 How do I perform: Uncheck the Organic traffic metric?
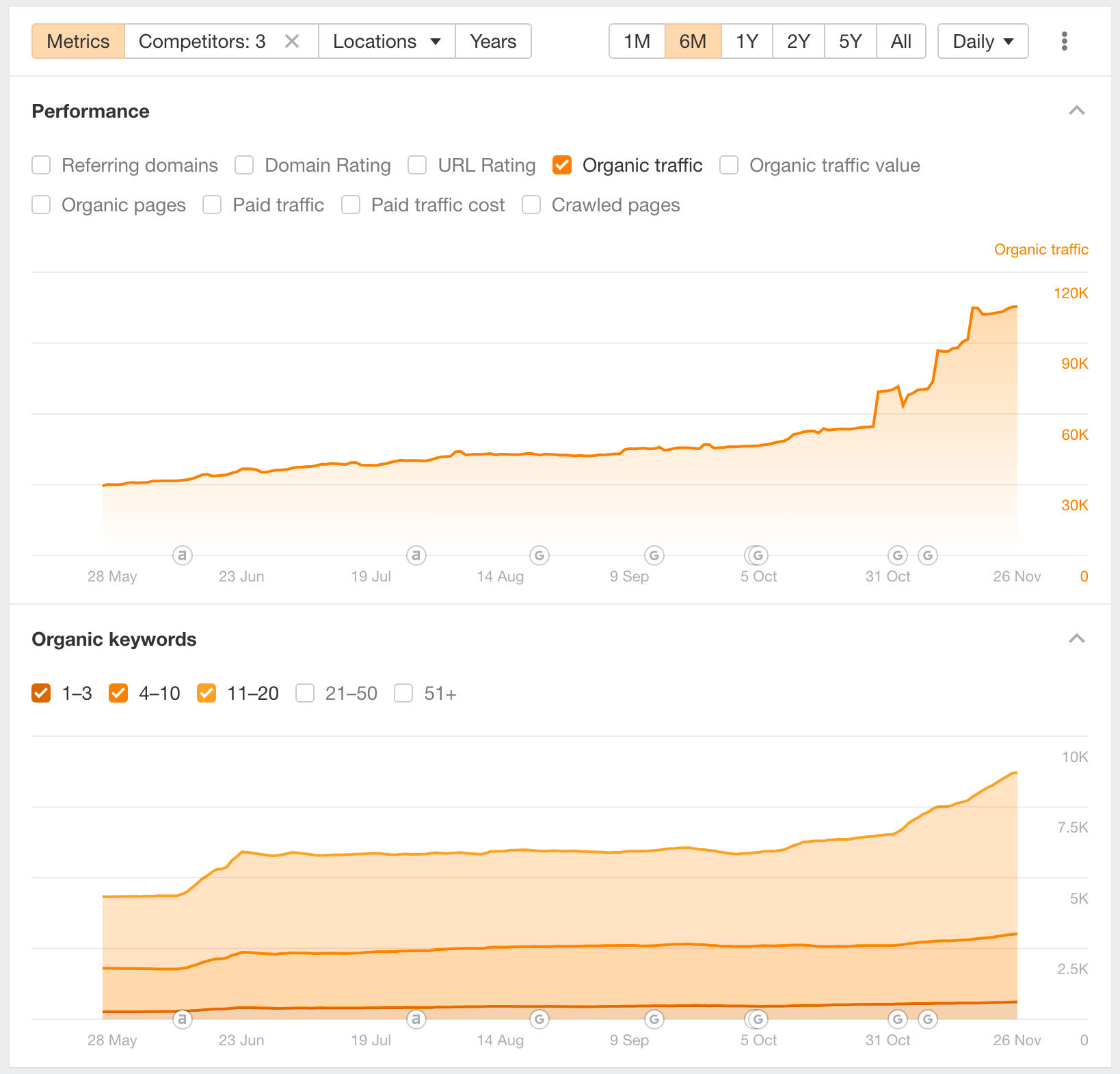click(x=562, y=166)
